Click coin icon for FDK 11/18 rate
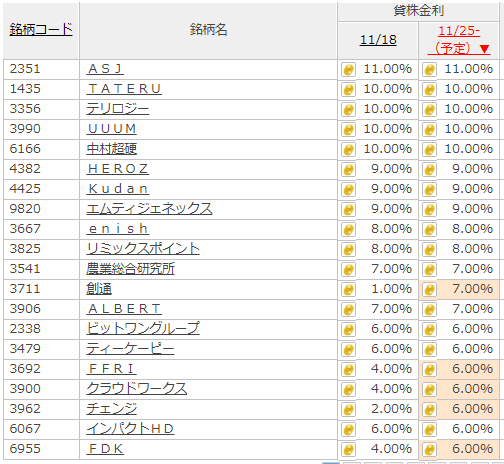The height and width of the screenshot is (464, 504). coord(348,450)
